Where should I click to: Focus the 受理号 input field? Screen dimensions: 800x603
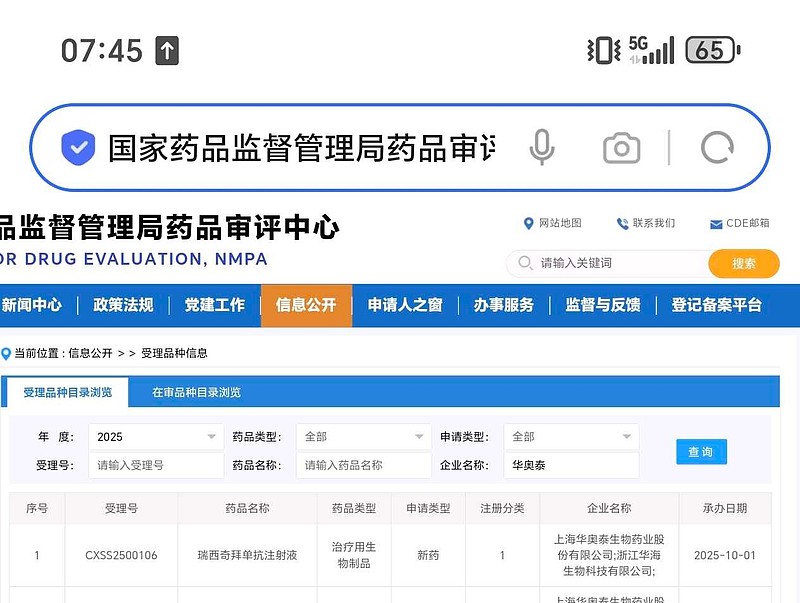[156, 465]
